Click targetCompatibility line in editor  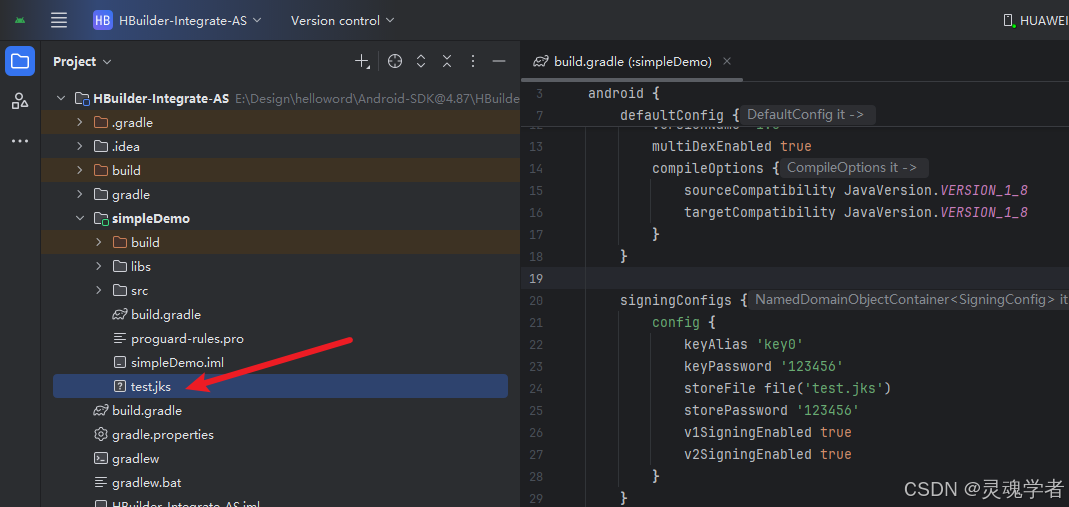pos(856,212)
